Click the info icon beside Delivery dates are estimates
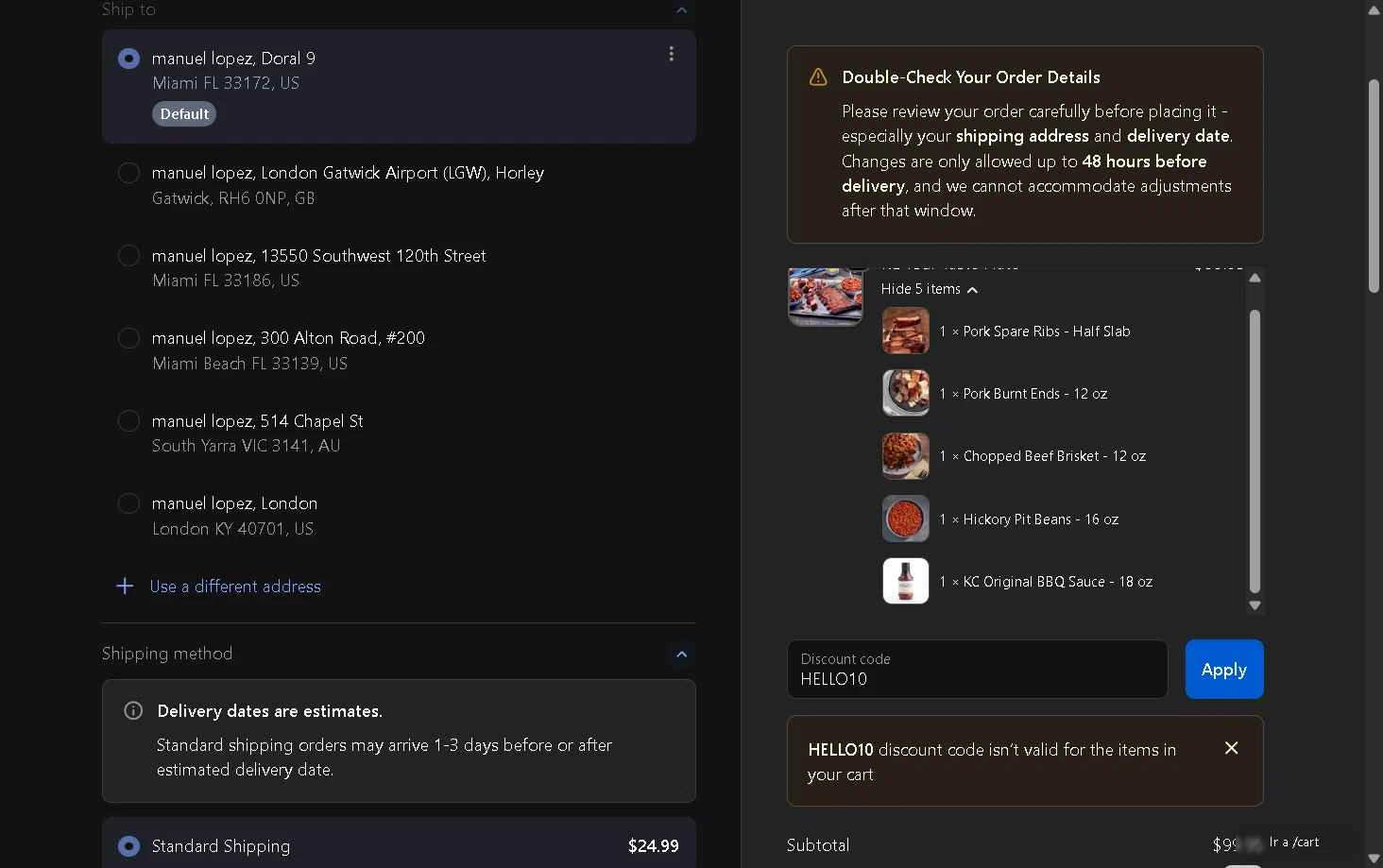 click(x=133, y=710)
